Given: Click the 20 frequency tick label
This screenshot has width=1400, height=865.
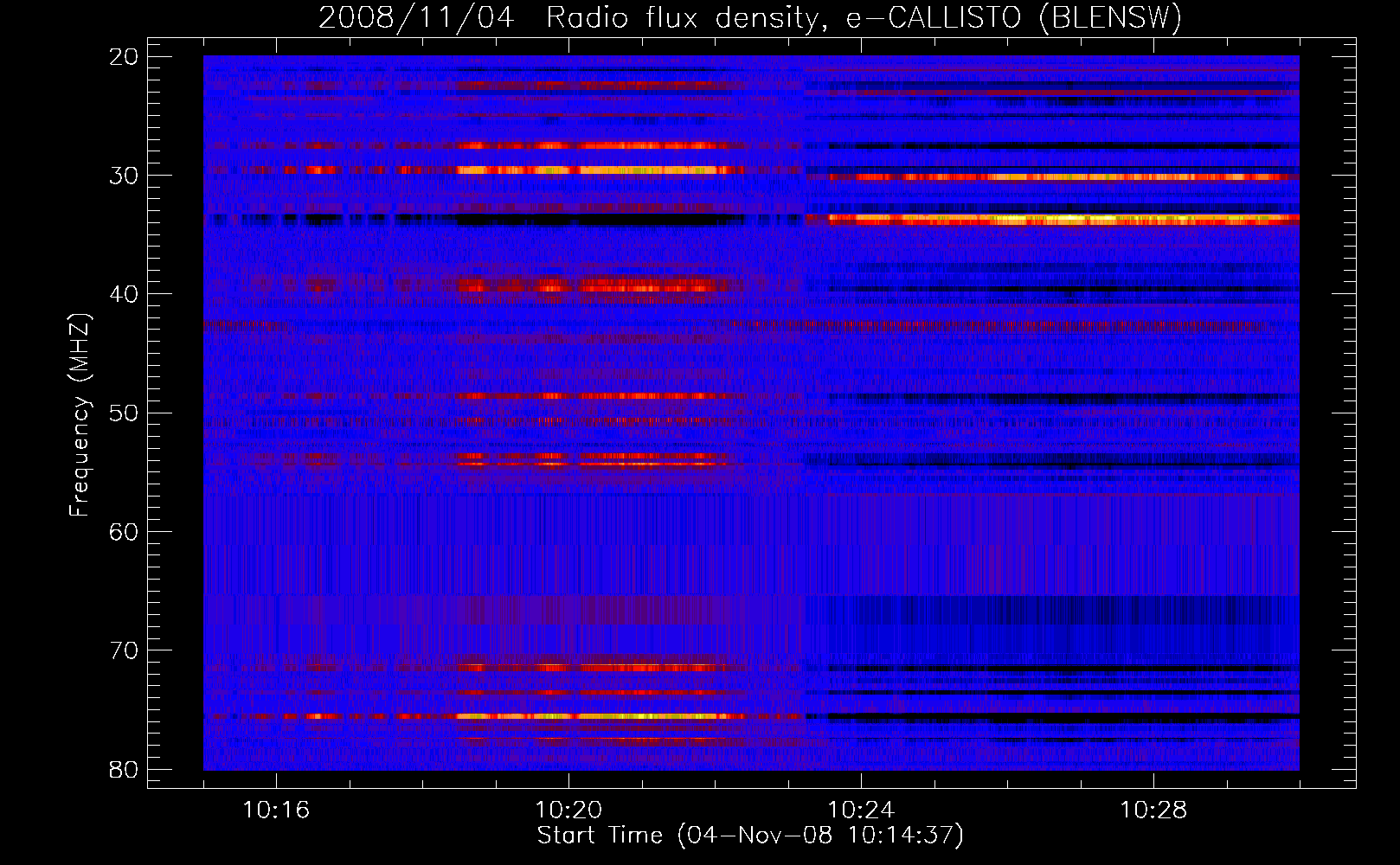Looking at the screenshot, I should pos(125,57).
